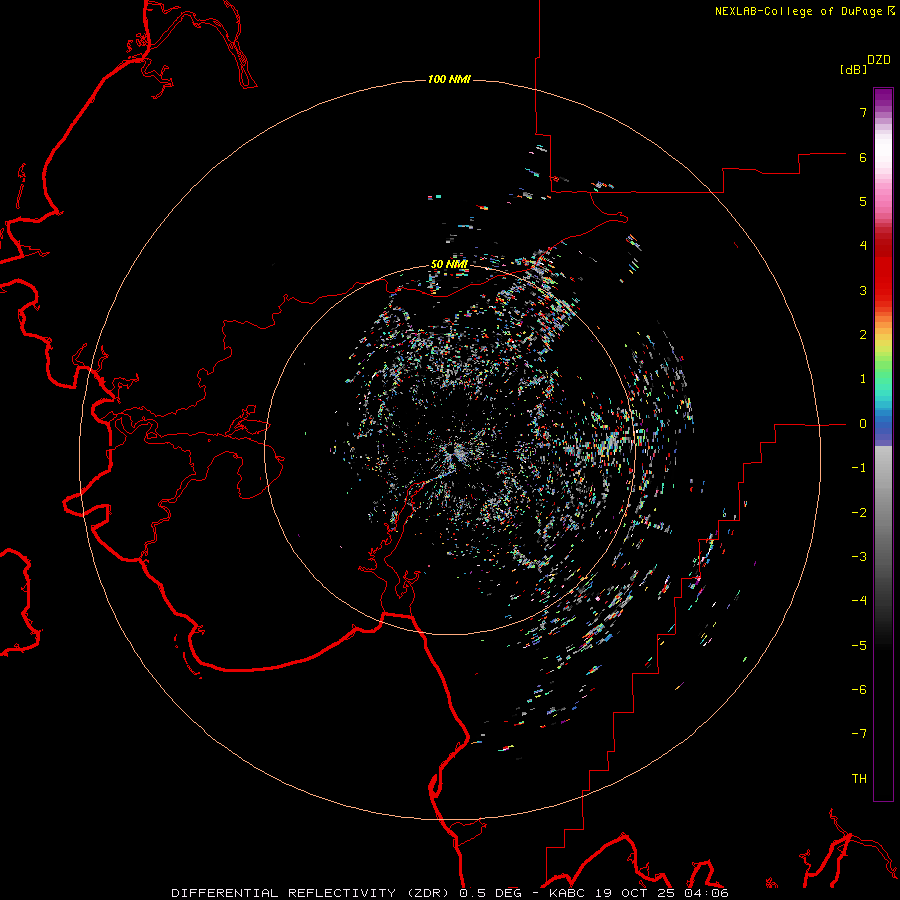900x900 pixels.
Task: Click the "-3" value on the dB scale
Action: [859, 557]
